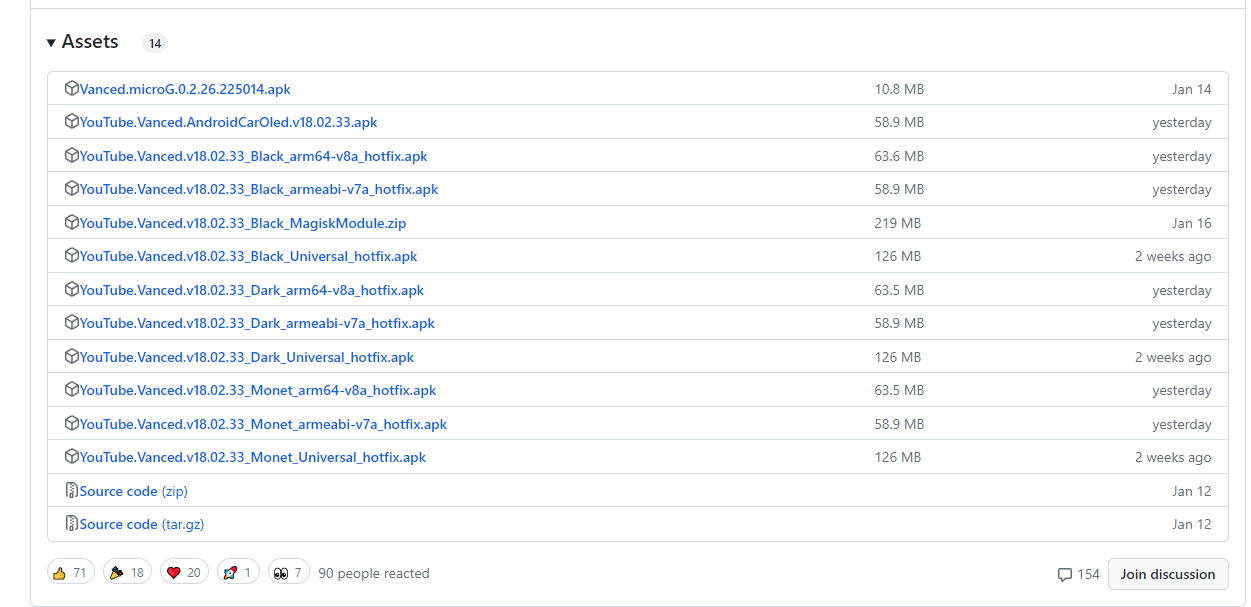This screenshot has height=607, width=1251.
Task: Download the Monet_armeabi-v7a_hotfix apk
Action: click(x=263, y=424)
